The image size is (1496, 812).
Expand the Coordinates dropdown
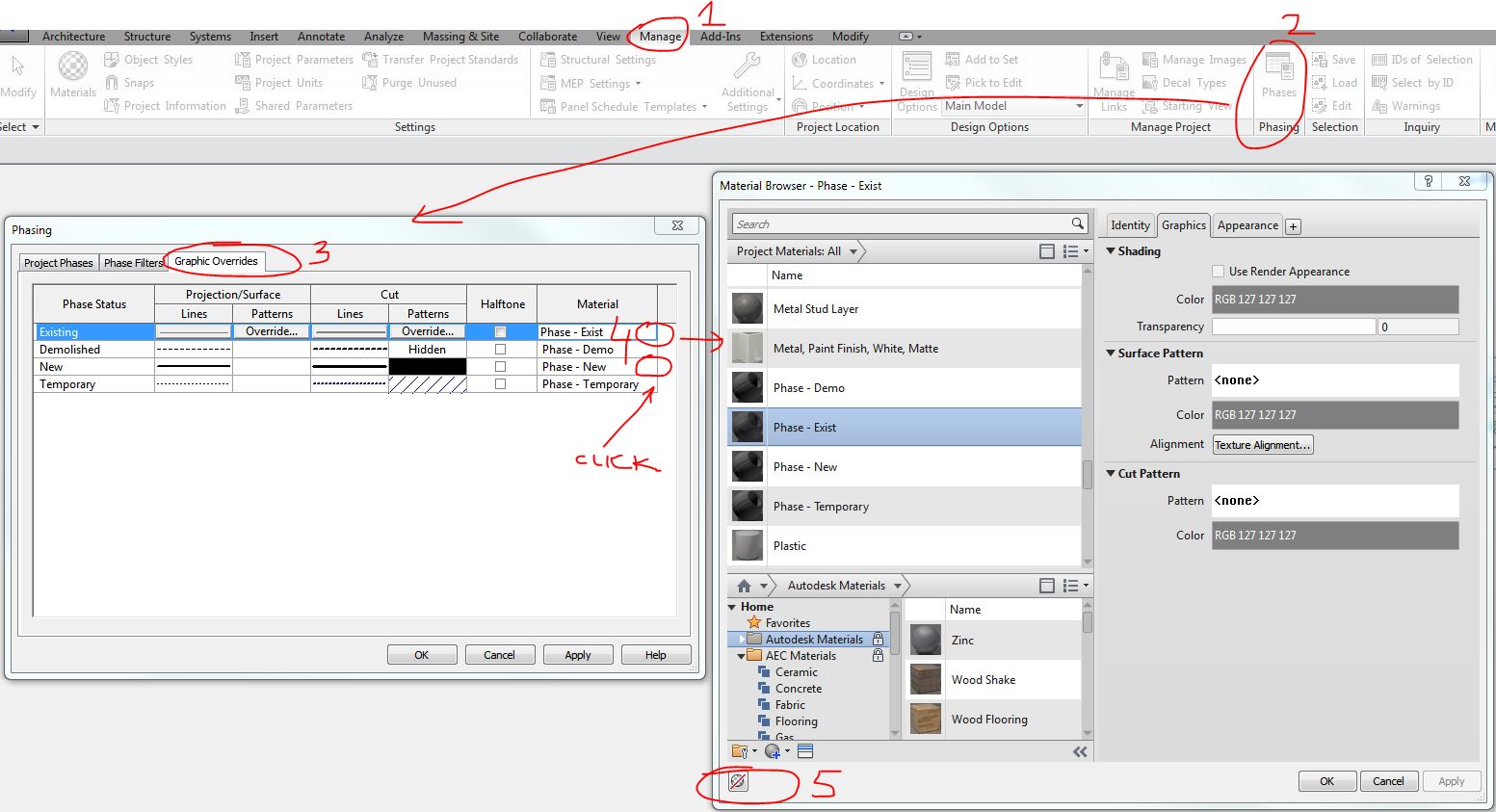coord(881,84)
